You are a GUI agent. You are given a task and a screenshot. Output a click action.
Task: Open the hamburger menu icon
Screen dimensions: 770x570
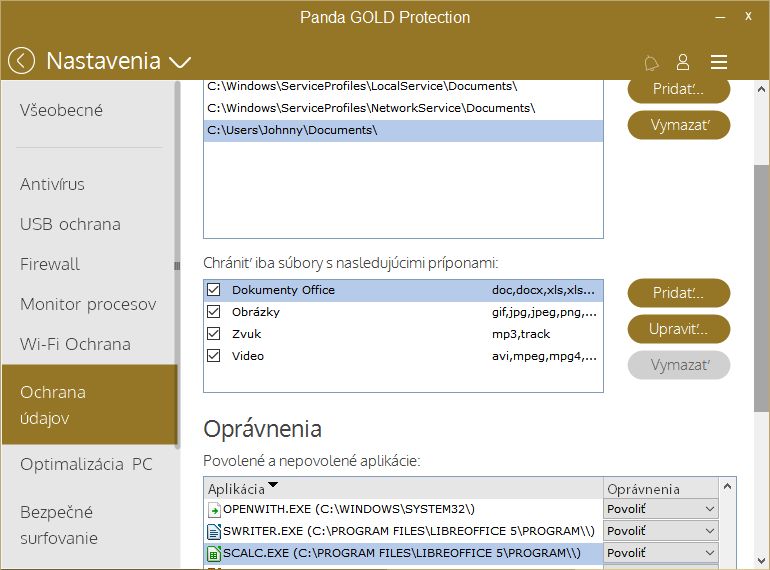[x=719, y=62]
